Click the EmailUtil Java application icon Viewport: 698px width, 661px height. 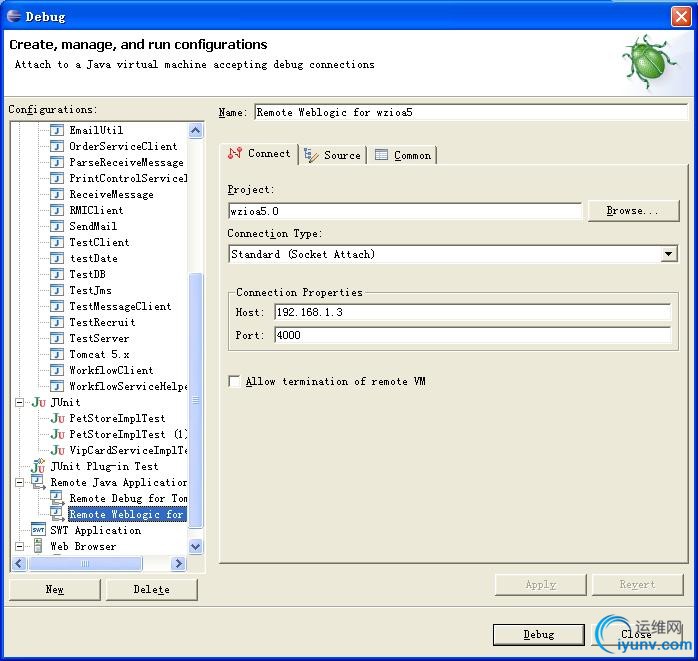[57, 130]
